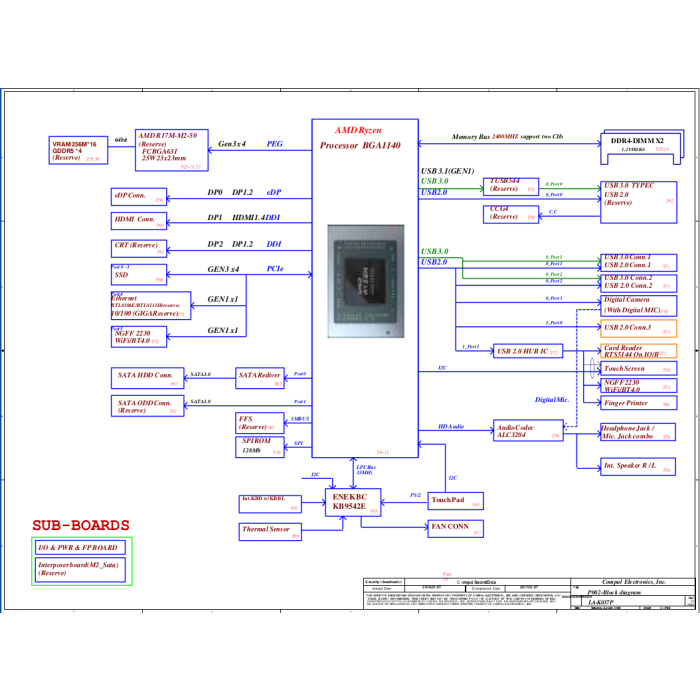Select the 'HD Audio' bus label
Viewport: 700px width, 700px height.
point(451,427)
